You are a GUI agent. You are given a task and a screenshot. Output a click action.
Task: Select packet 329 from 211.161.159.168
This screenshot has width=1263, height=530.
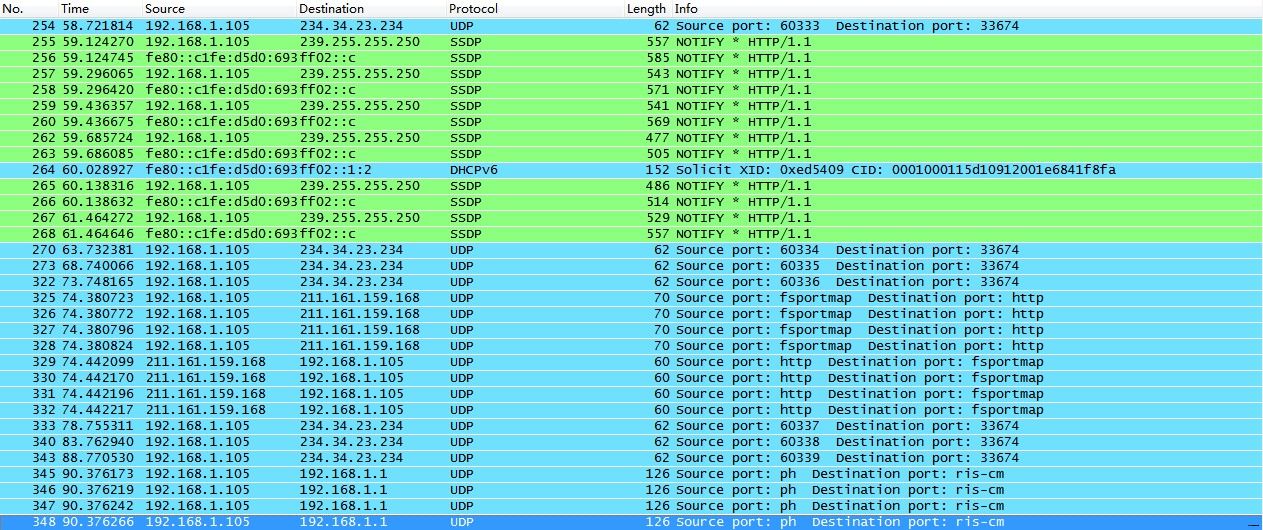click(631, 362)
